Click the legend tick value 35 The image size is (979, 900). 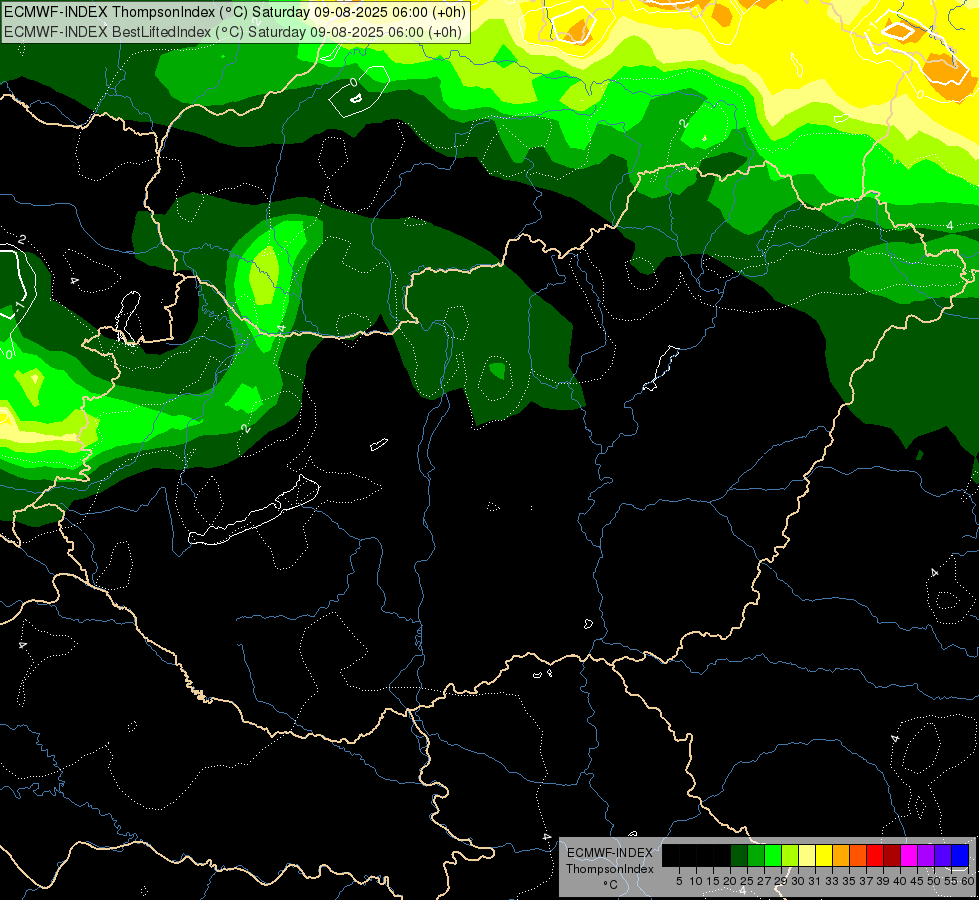(850, 881)
